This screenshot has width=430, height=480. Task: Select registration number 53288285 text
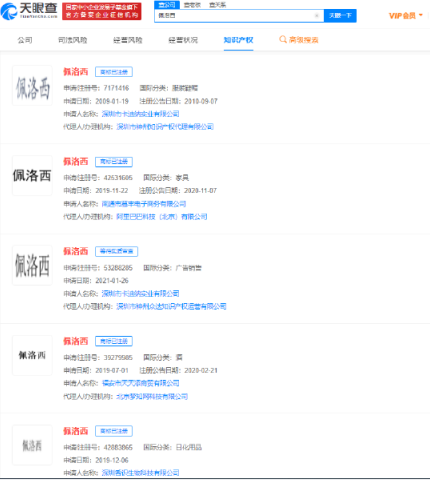118,268
